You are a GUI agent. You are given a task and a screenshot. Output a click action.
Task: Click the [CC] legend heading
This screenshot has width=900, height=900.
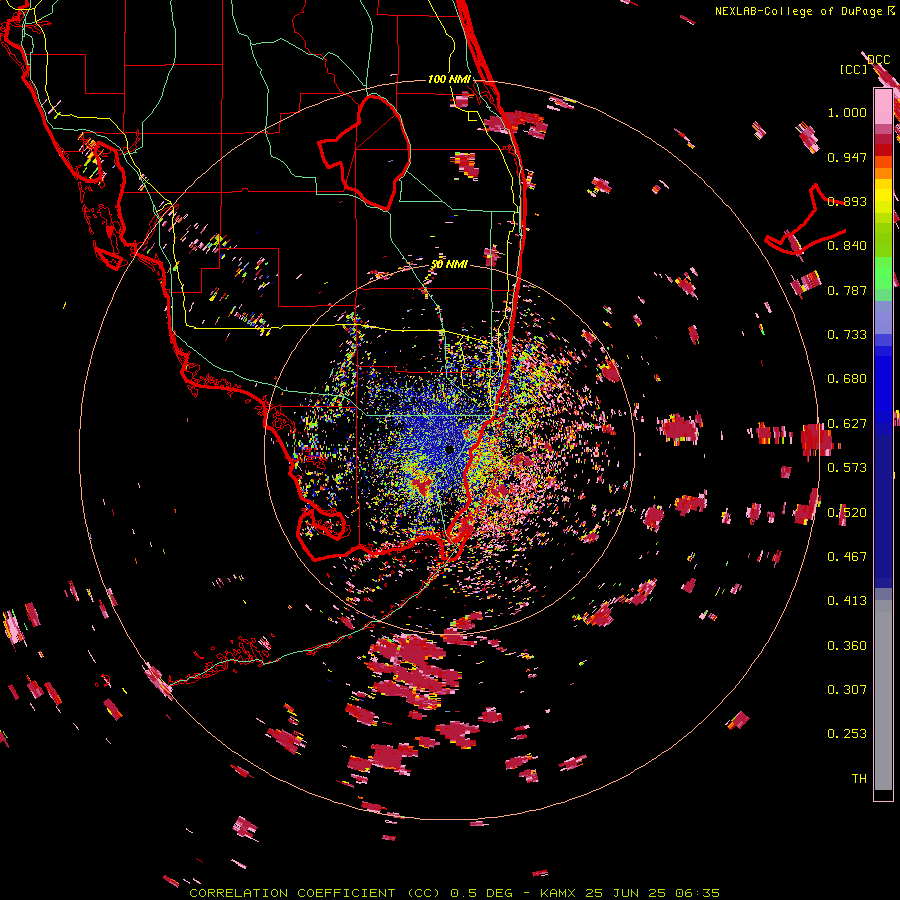(x=854, y=69)
